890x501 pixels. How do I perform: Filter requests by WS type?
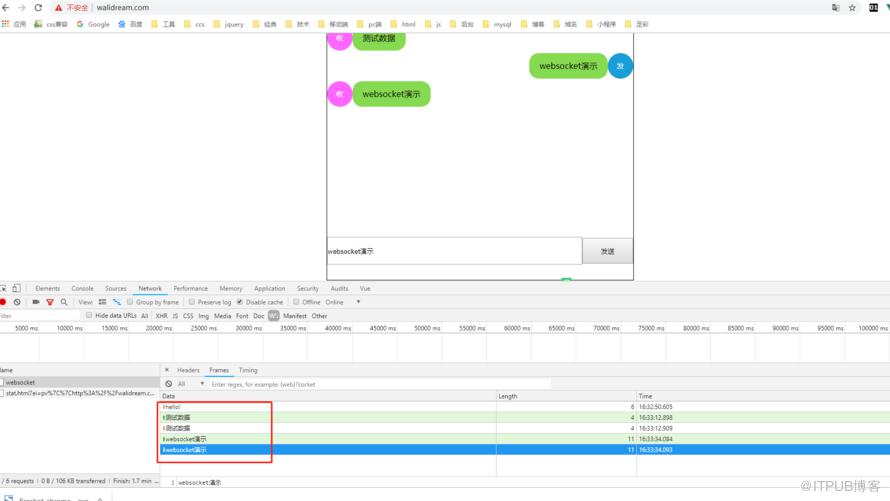[x=274, y=315]
